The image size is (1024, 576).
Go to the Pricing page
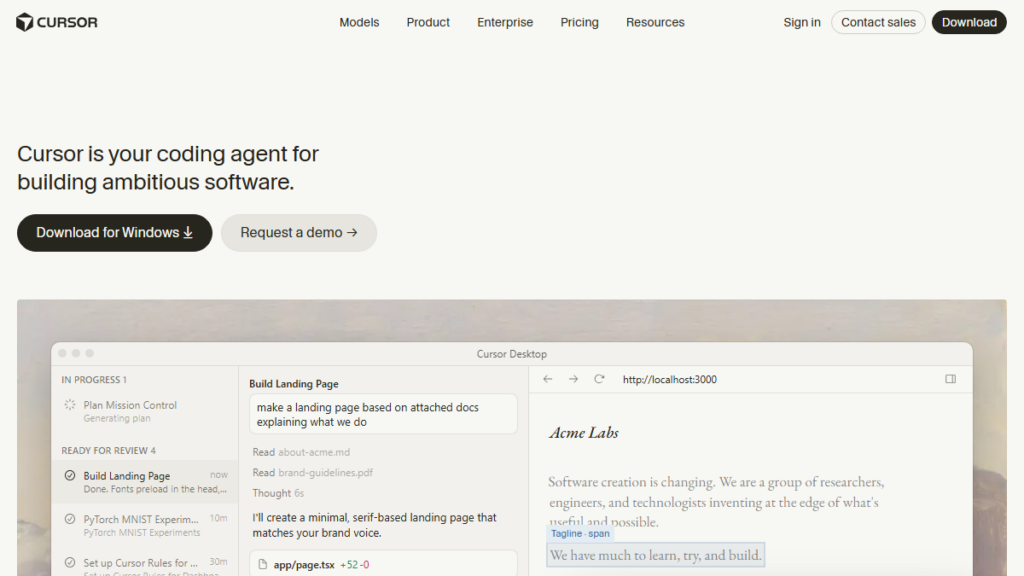(579, 22)
